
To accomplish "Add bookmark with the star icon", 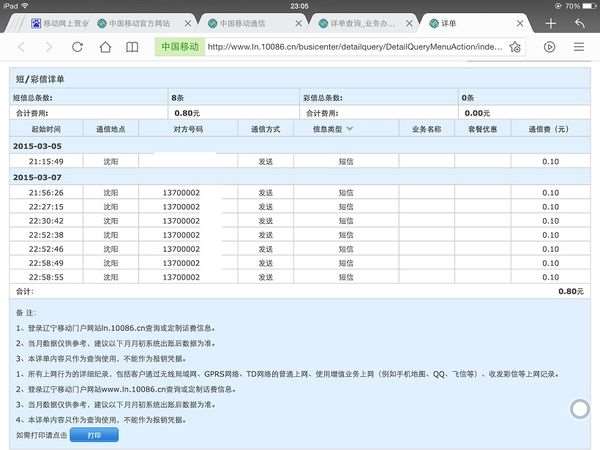I will 515,47.
